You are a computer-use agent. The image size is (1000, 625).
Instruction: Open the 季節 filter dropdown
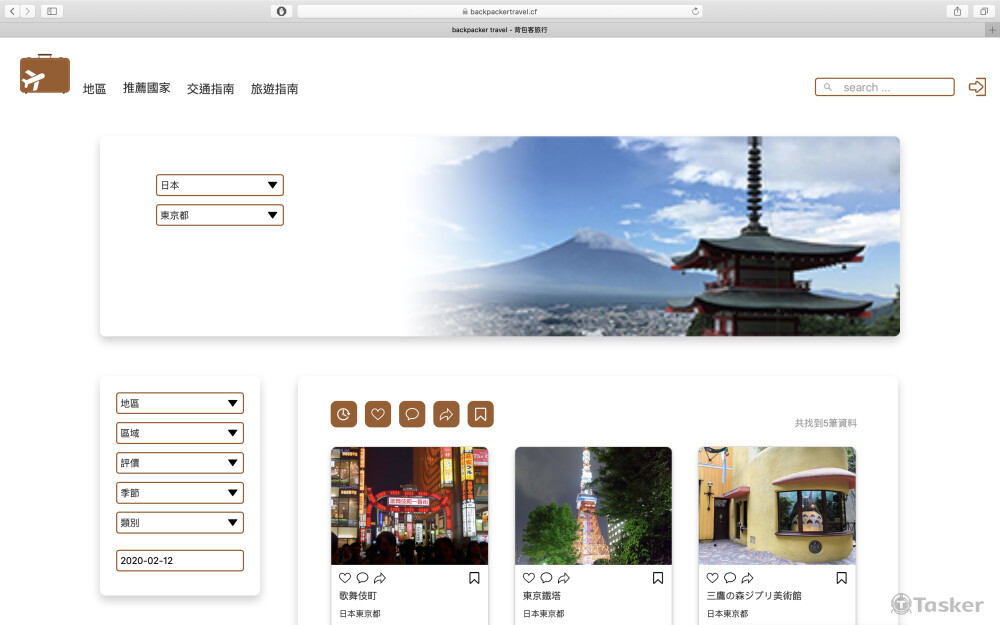[x=180, y=493]
